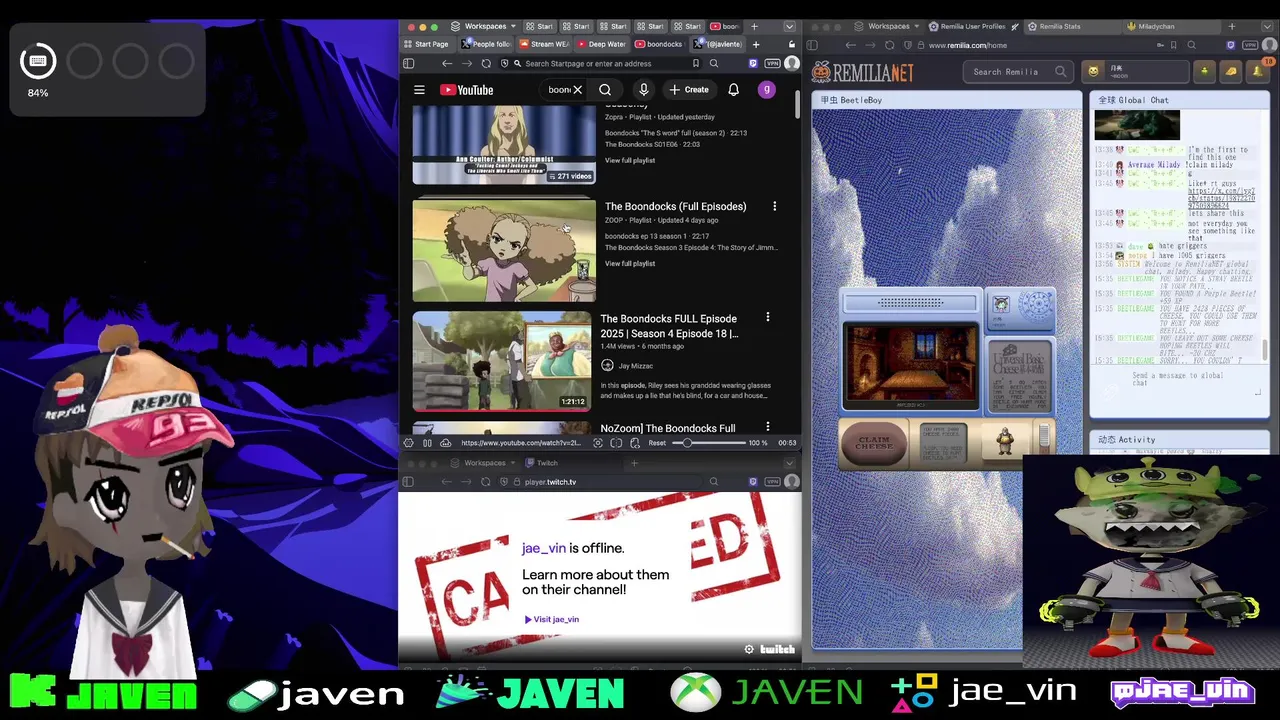Click the Startpage address field
The width and height of the screenshot is (1280, 720).
tap(600, 63)
